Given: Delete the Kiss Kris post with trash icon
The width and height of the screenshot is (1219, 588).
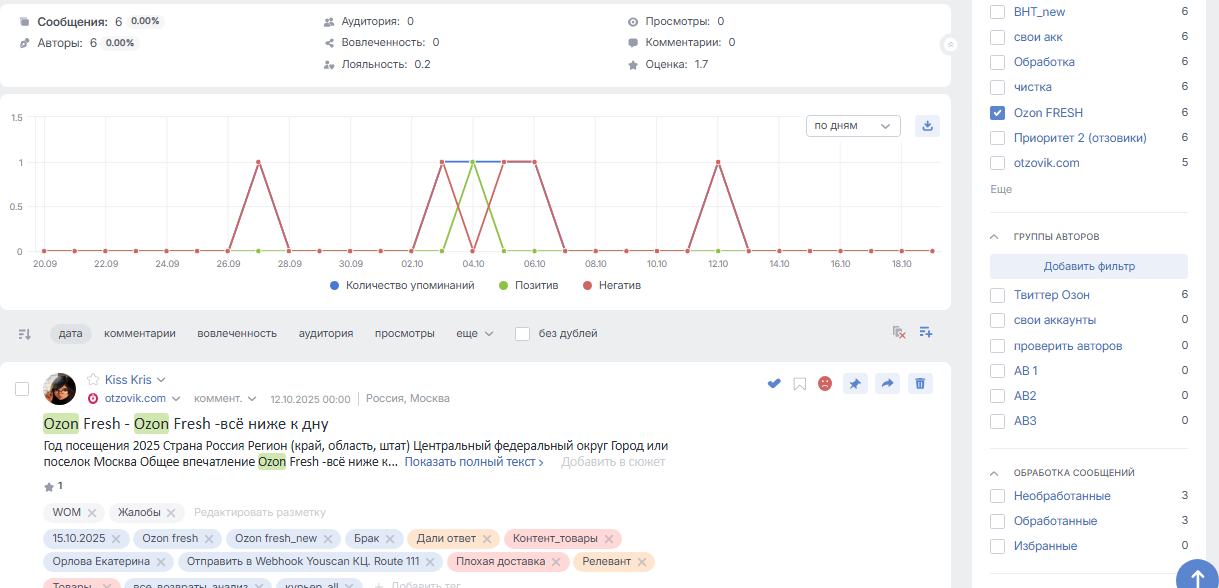Looking at the screenshot, I should click(x=920, y=383).
